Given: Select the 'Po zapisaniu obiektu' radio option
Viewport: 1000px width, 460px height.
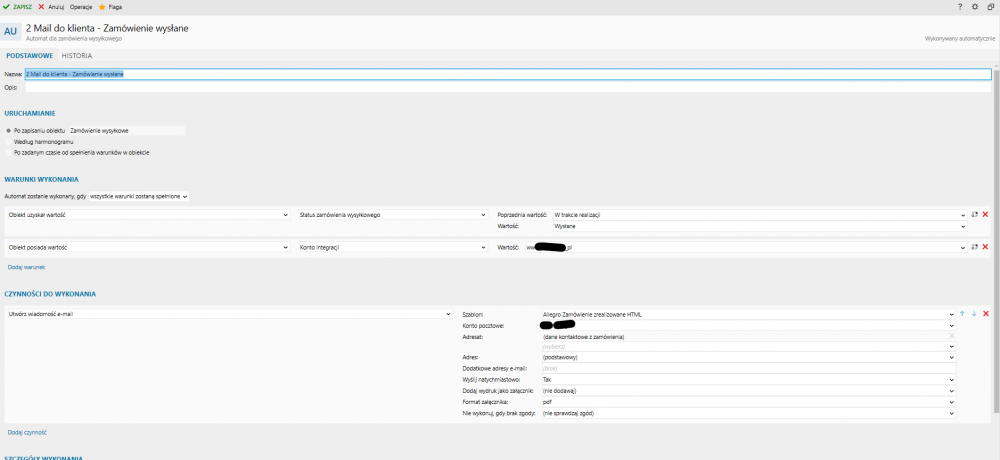Looking at the screenshot, I should (x=9, y=130).
